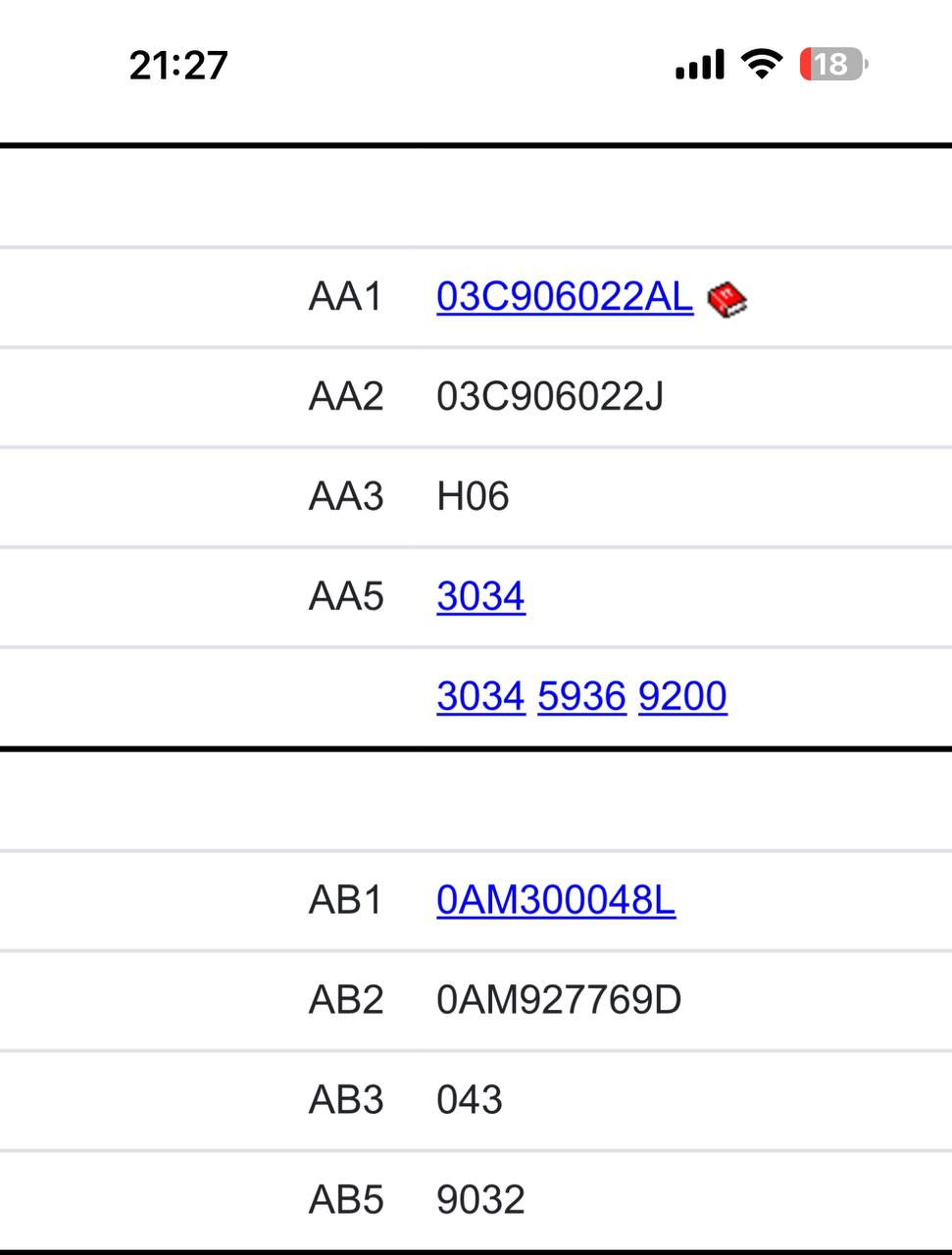Select the 9032 value in AB5 row

(480, 1199)
